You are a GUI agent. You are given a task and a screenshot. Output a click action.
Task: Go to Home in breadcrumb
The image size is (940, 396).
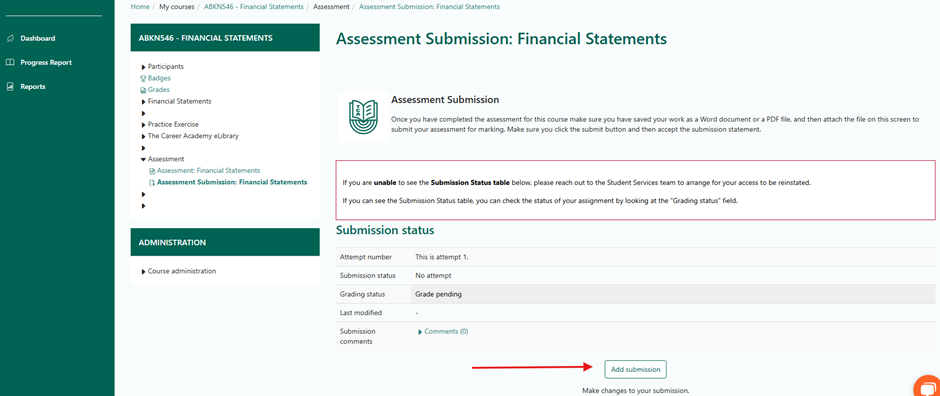tap(140, 7)
